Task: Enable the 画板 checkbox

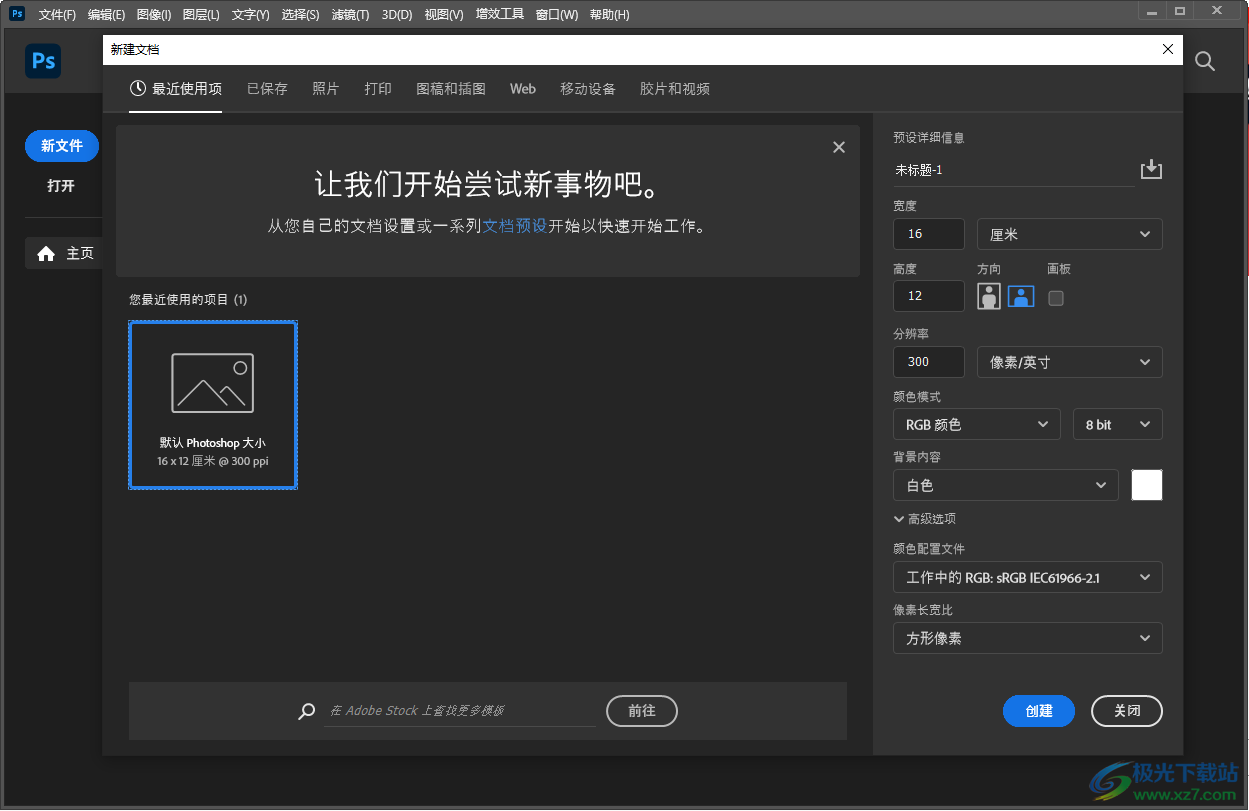Action: 1055,297
